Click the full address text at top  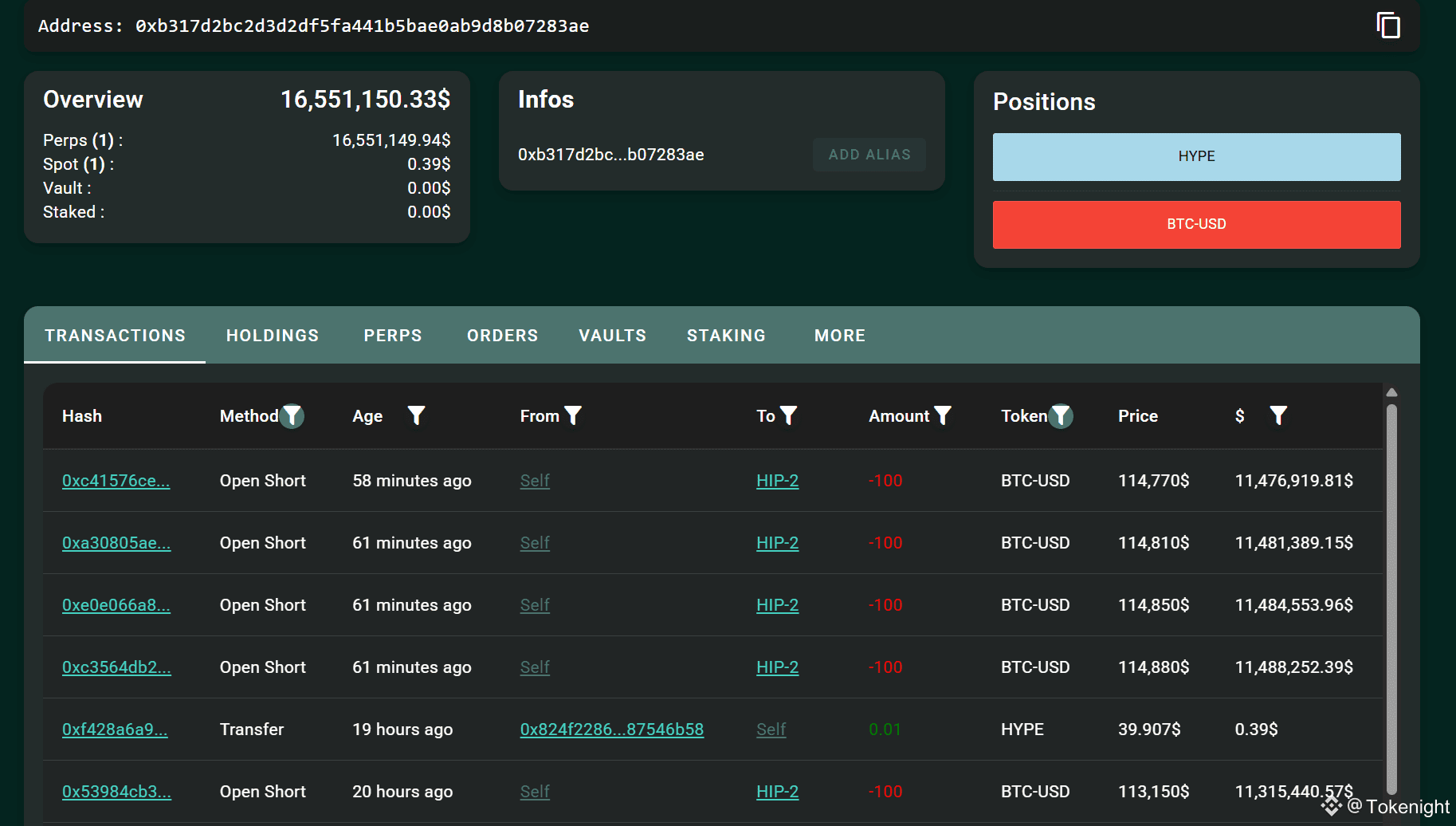click(x=362, y=26)
